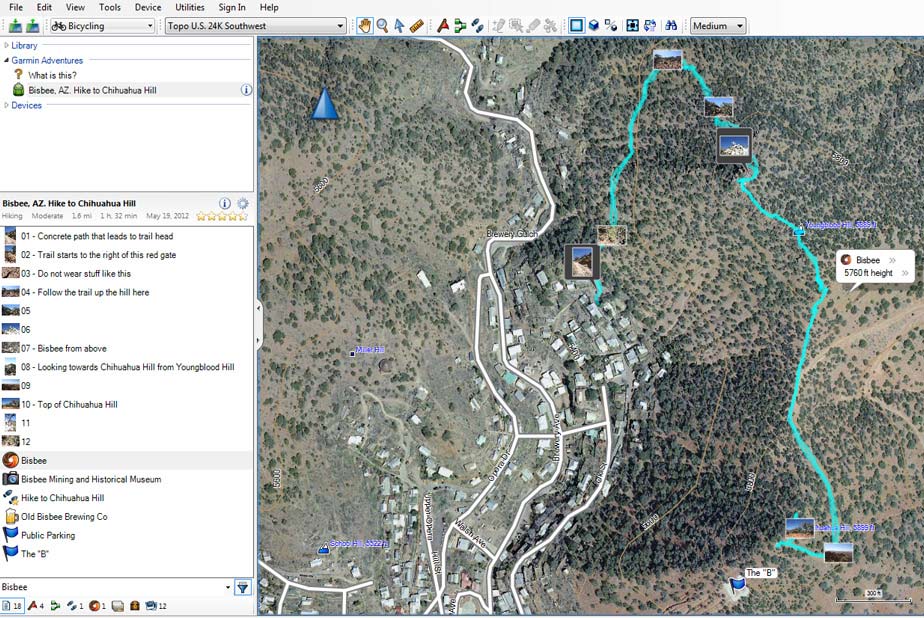Filter list by tracks (1)

click(x=75, y=606)
